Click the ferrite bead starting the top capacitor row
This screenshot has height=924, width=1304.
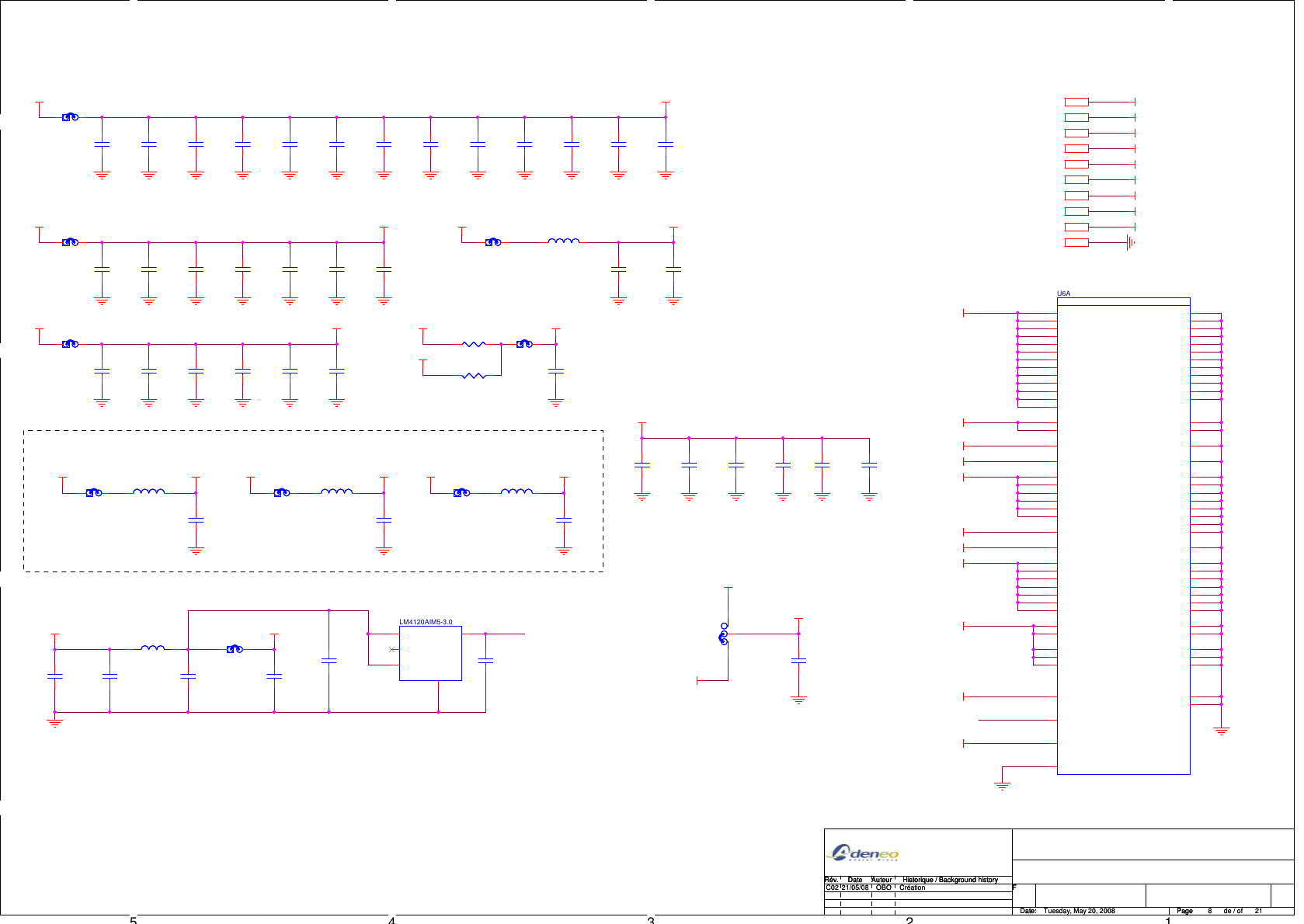pos(70,117)
